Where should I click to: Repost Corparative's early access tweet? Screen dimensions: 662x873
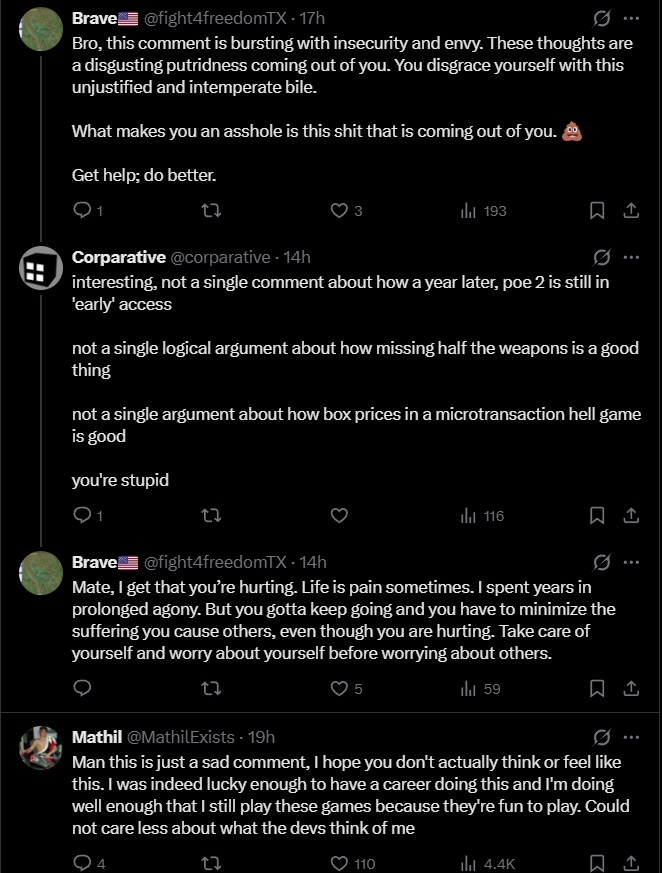tap(211, 516)
